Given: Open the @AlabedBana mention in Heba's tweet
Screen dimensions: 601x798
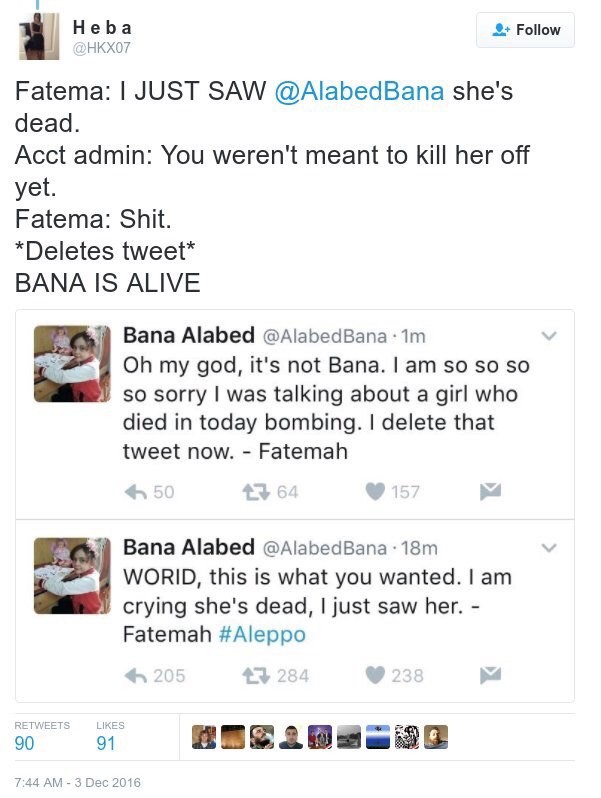Looking at the screenshot, I should pos(358,91).
